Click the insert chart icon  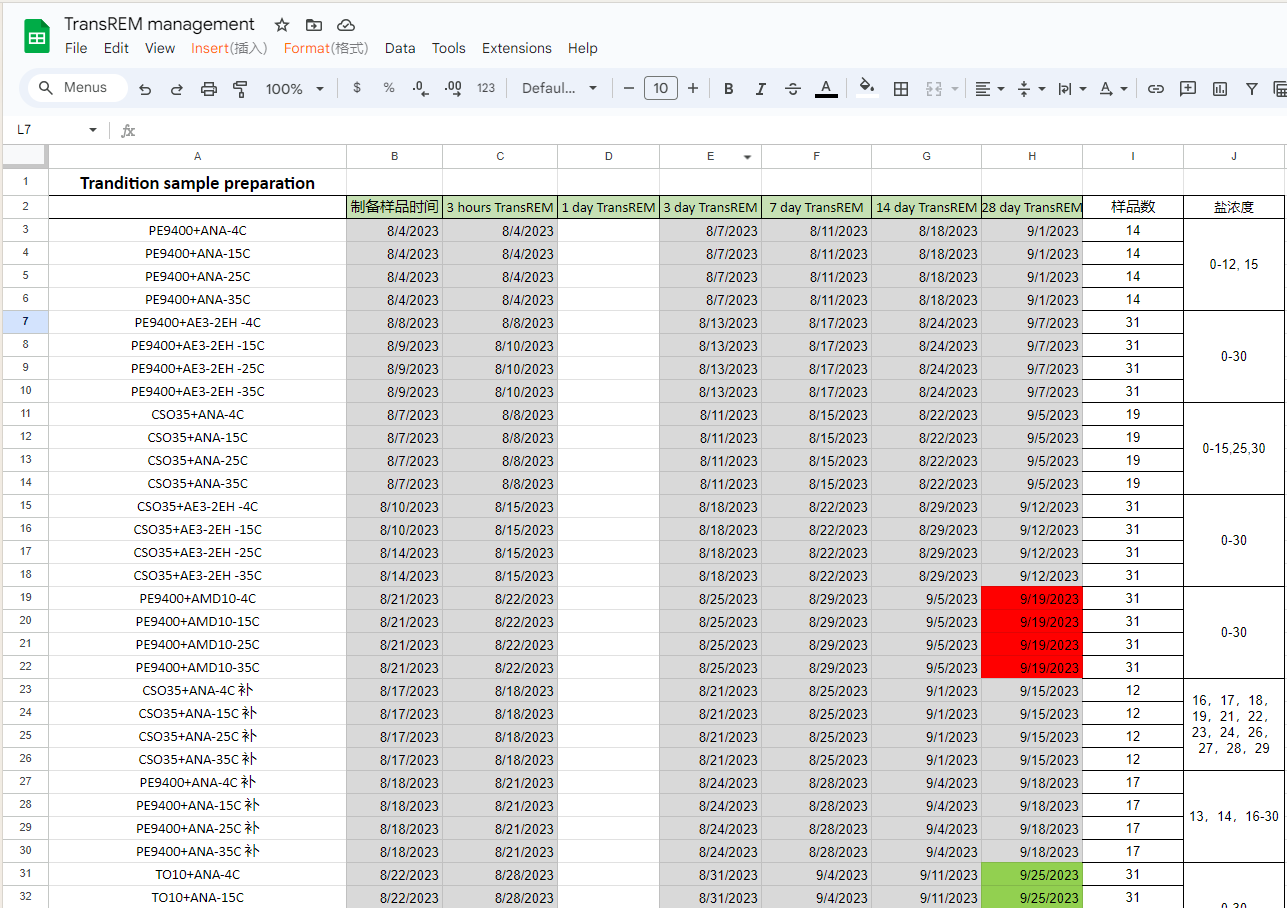pos(1219,89)
